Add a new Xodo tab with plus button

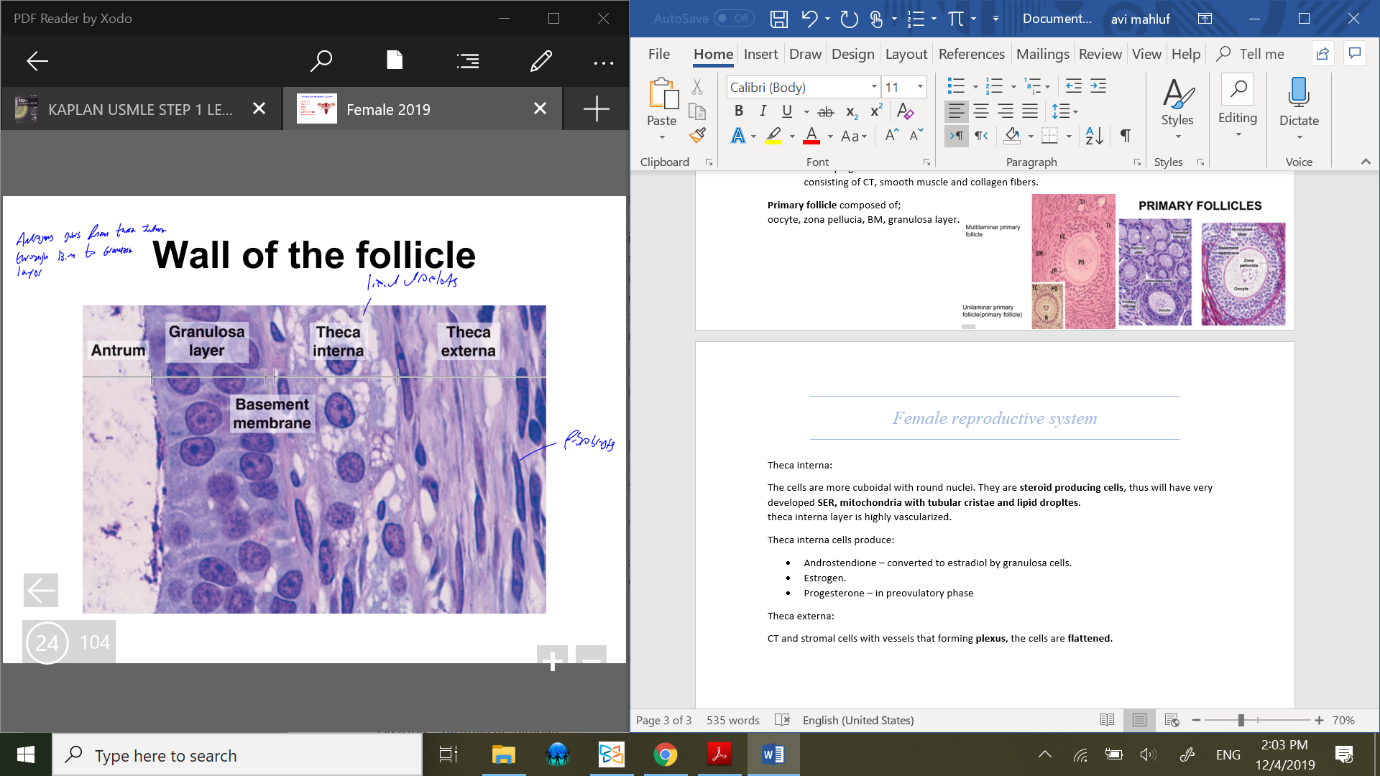pos(596,109)
